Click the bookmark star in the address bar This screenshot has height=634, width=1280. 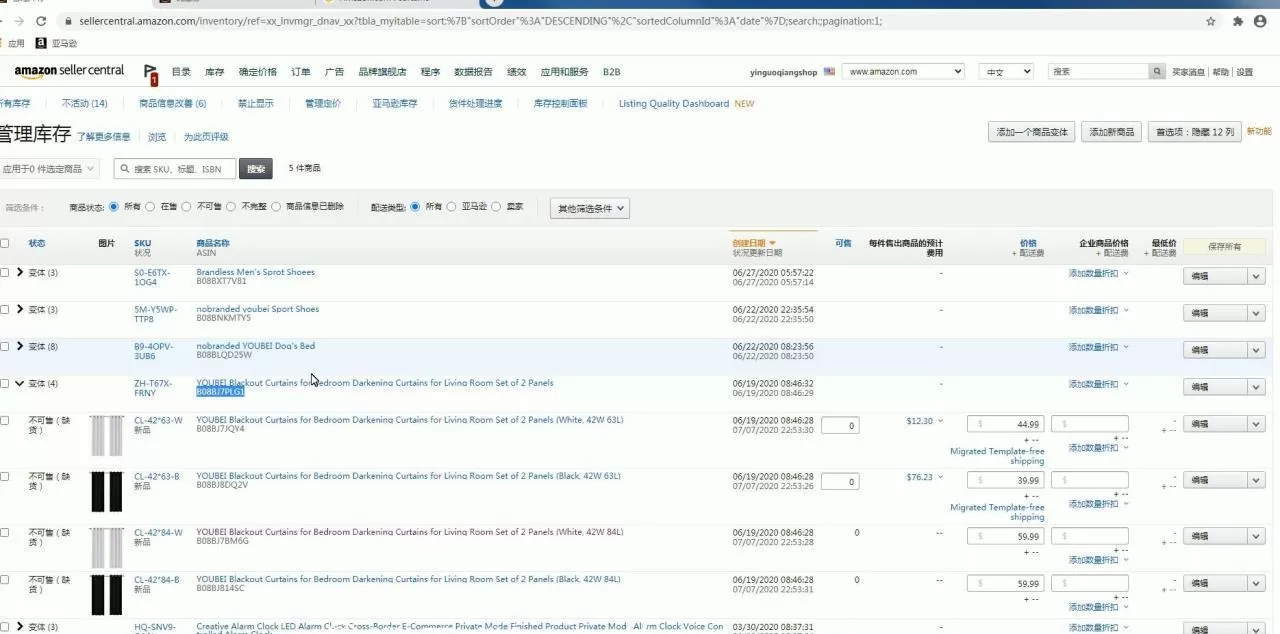[x=1209, y=20]
